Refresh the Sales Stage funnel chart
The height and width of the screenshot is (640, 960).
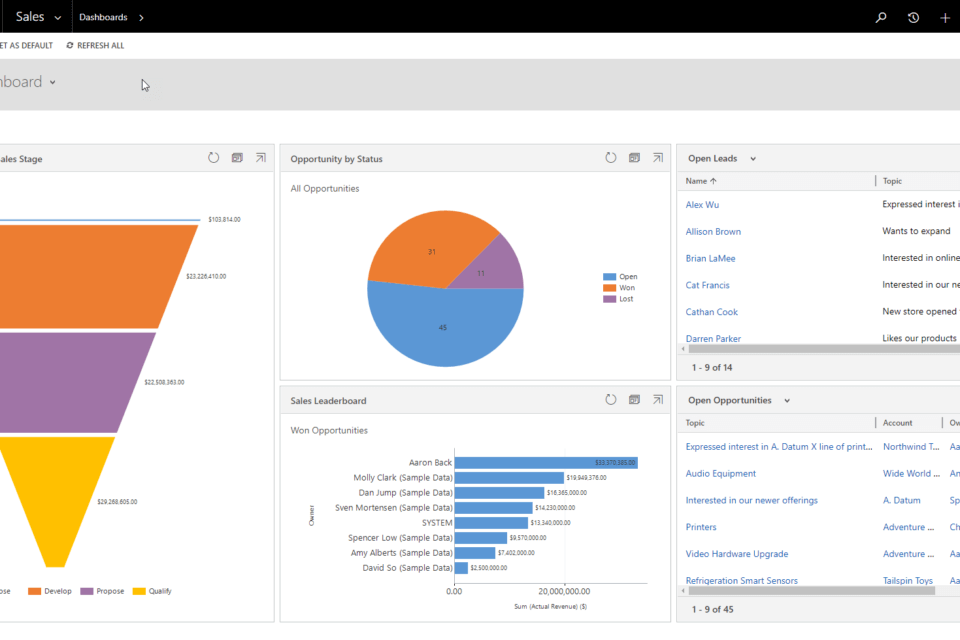tap(213, 158)
